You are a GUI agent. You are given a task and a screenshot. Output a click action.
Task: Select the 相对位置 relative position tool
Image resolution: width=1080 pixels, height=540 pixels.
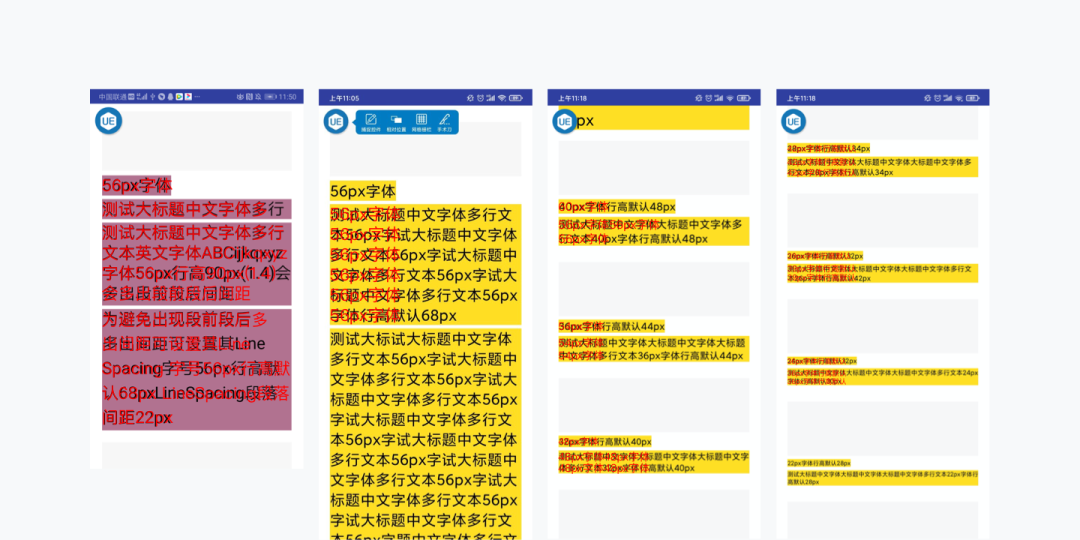(x=396, y=123)
